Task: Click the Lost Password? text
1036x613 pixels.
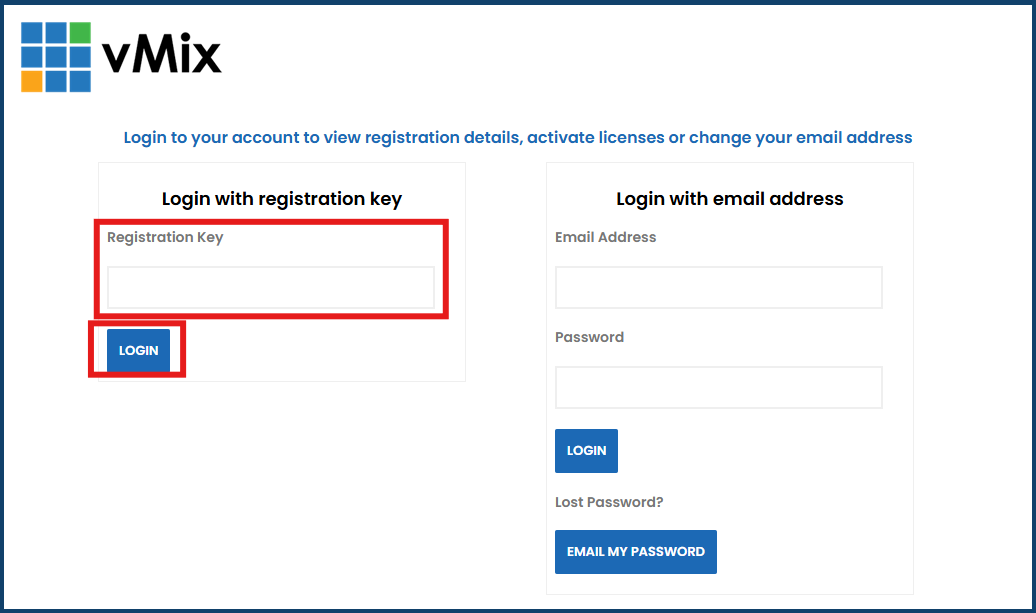Action: click(x=609, y=502)
